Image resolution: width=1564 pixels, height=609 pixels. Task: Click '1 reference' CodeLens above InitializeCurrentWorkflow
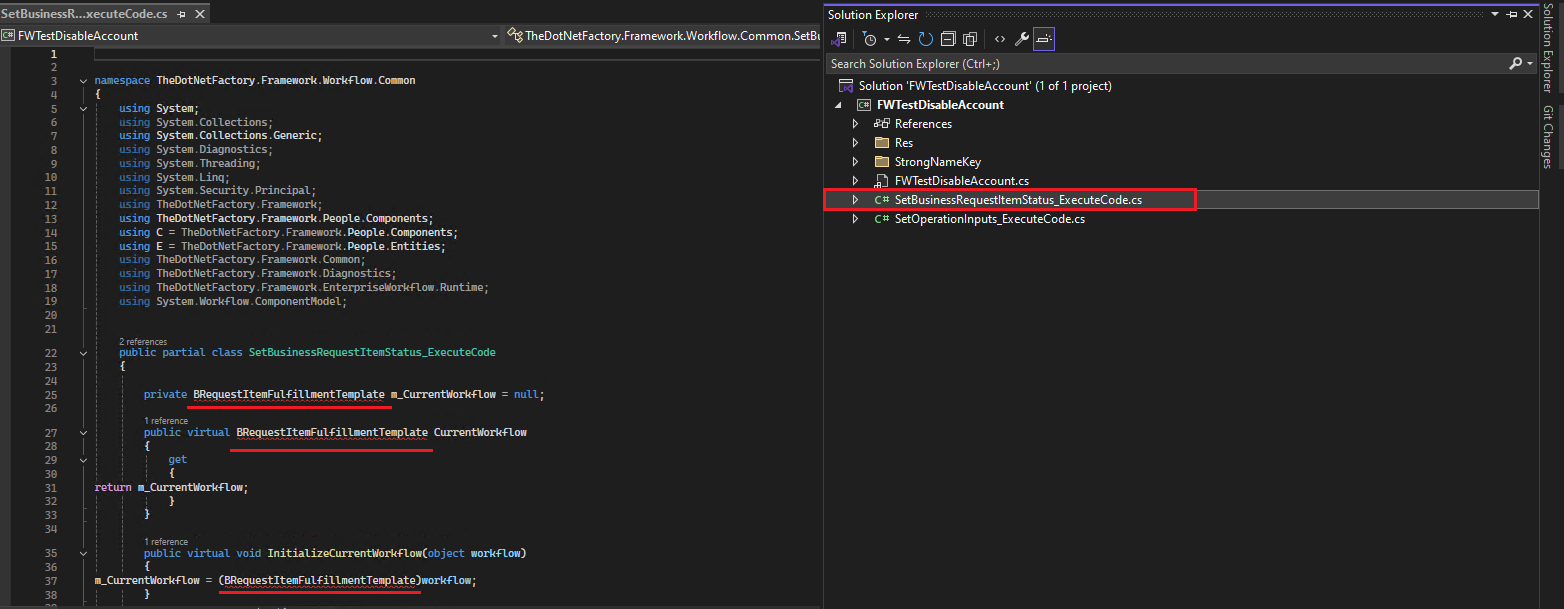click(x=166, y=541)
